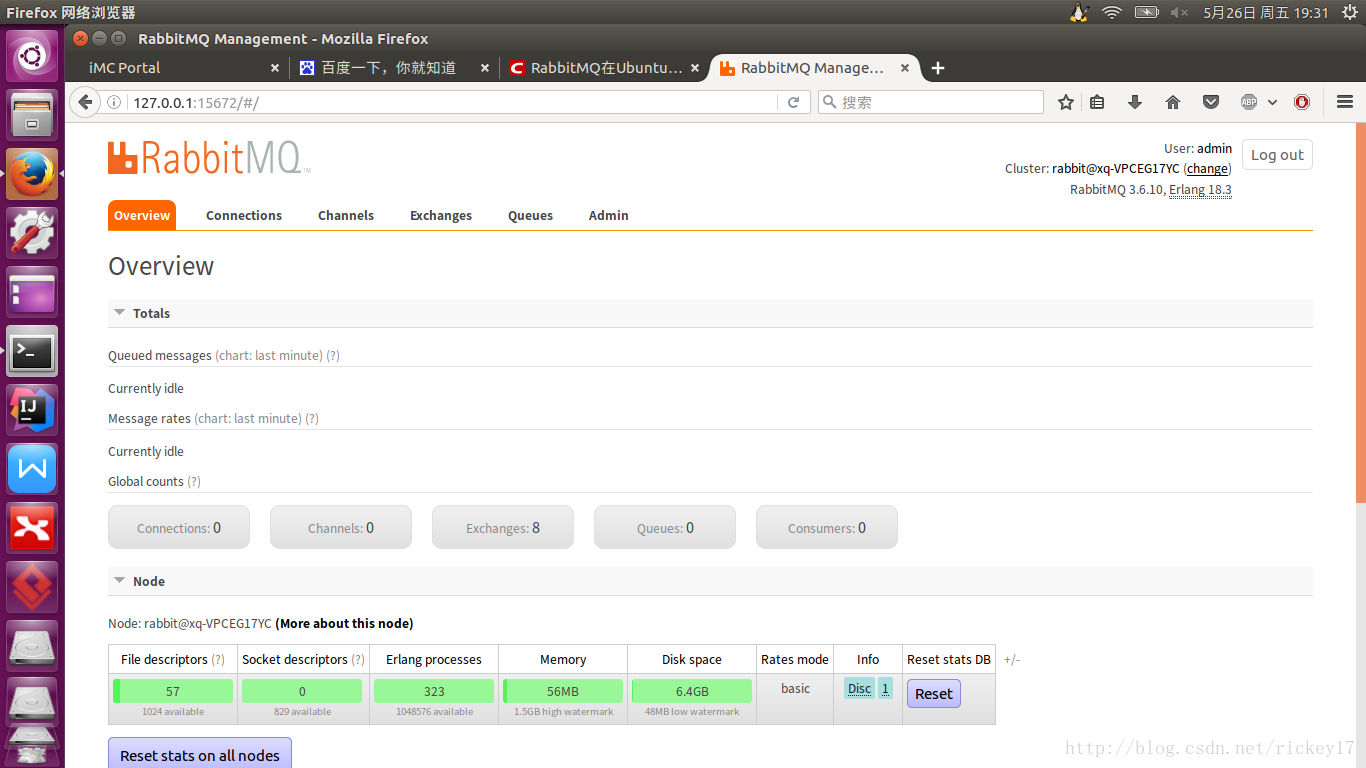
Task: Open the Channels tab
Action: [346, 215]
